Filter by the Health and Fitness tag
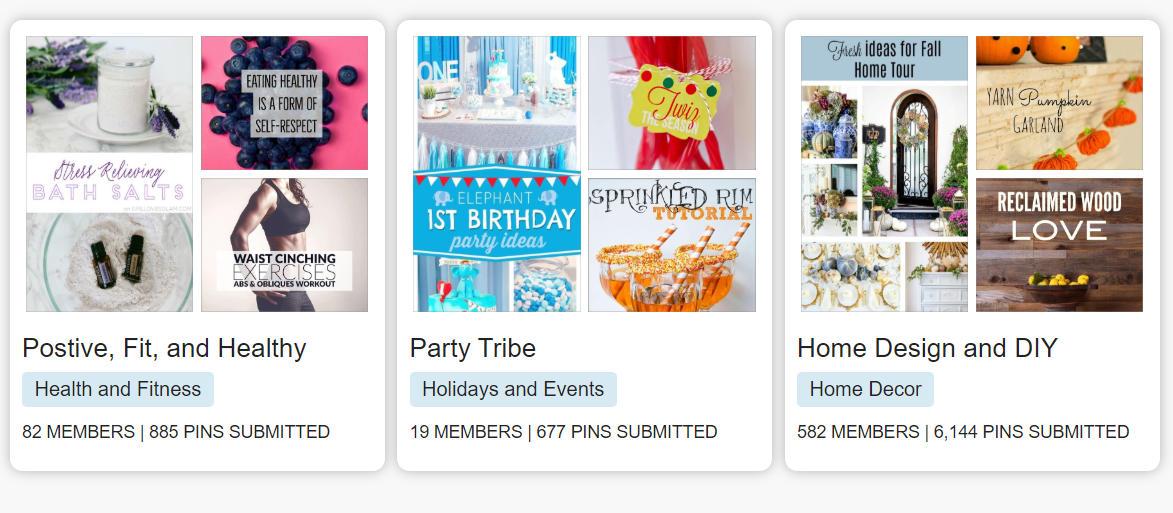1173x513 pixels. click(118, 390)
